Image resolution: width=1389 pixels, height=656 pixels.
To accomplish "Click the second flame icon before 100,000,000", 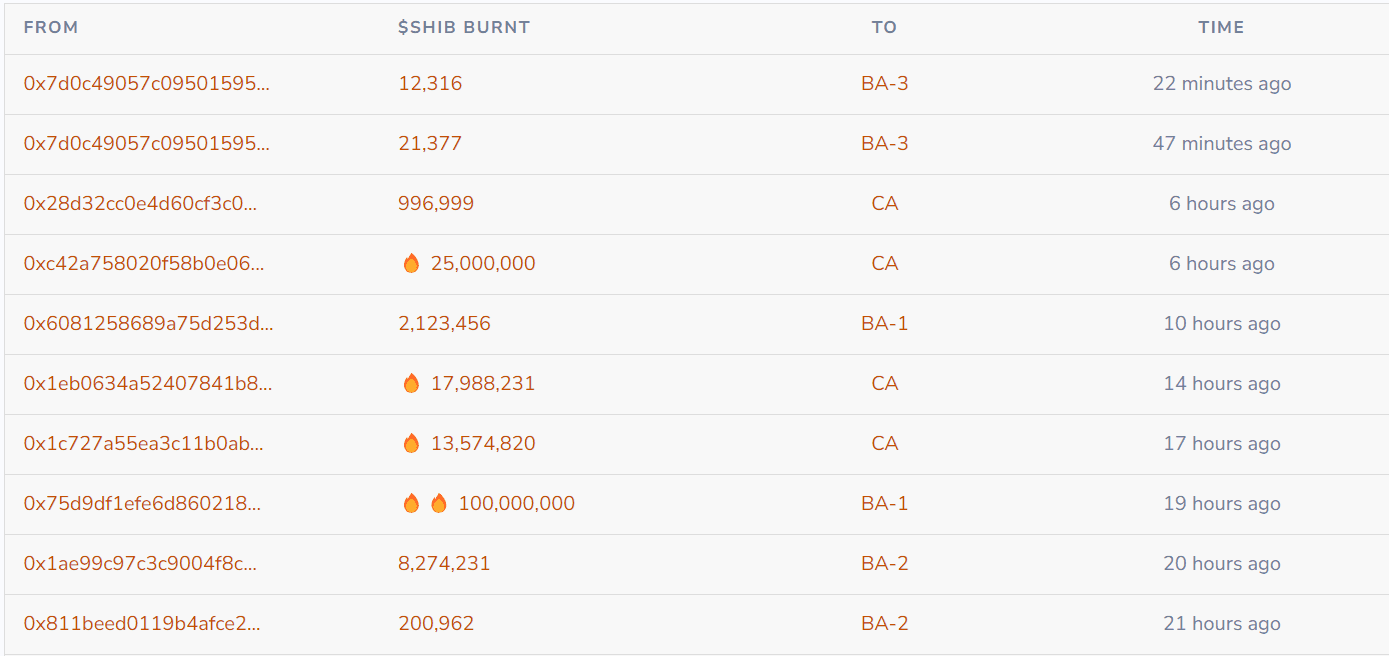I will point(439,504).
